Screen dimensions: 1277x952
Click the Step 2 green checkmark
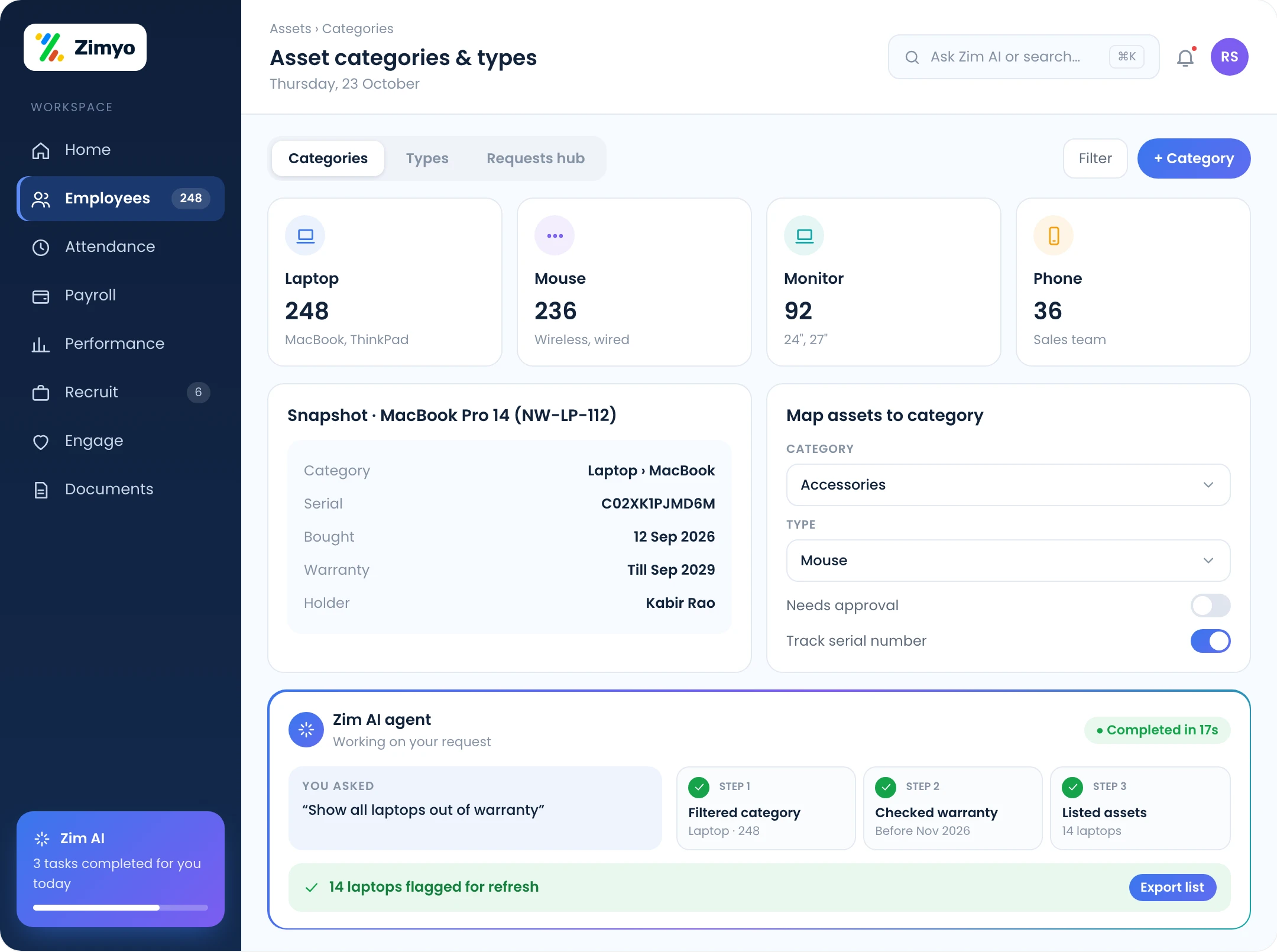click(x=886, y=787)
